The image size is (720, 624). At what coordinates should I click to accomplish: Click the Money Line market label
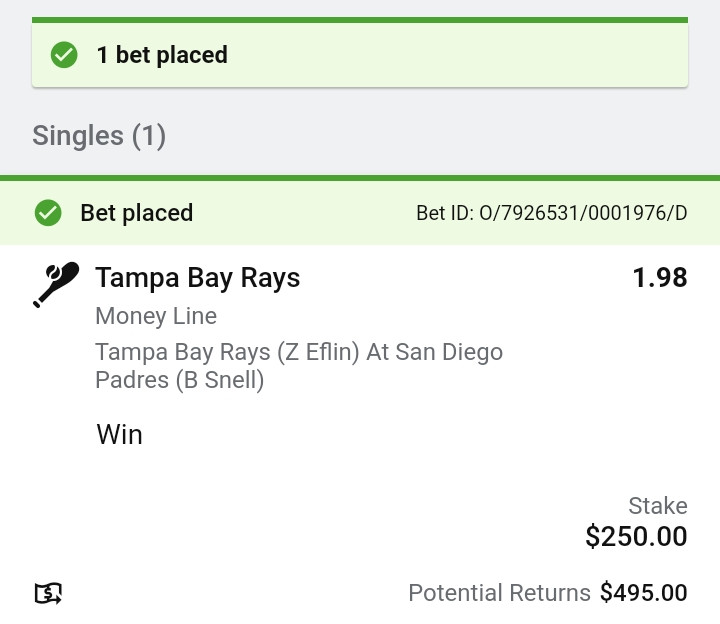point(156,316)
